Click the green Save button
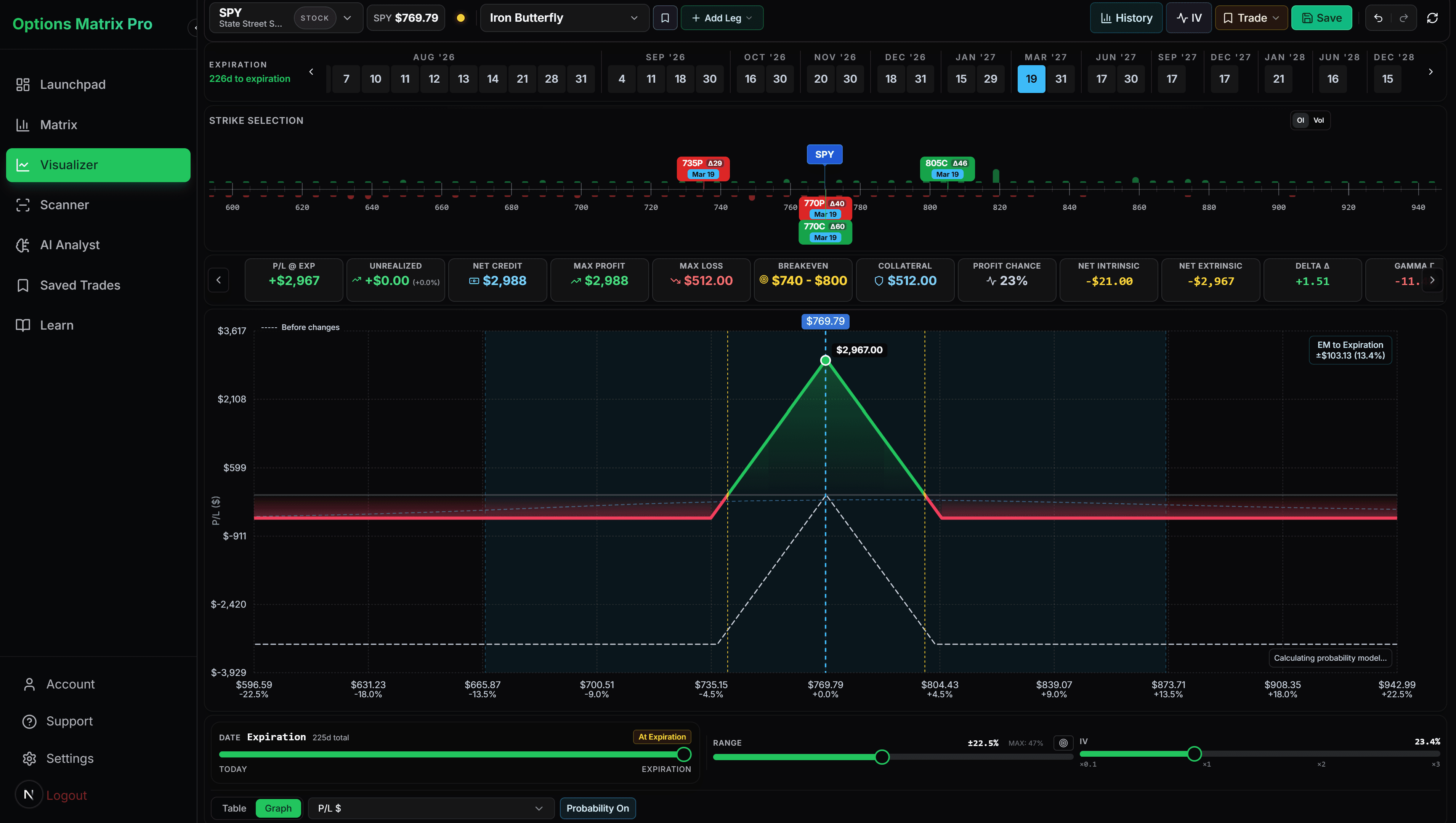Screen dimensions: 1456x823 pyautogui.click(x=1321, y=18)
